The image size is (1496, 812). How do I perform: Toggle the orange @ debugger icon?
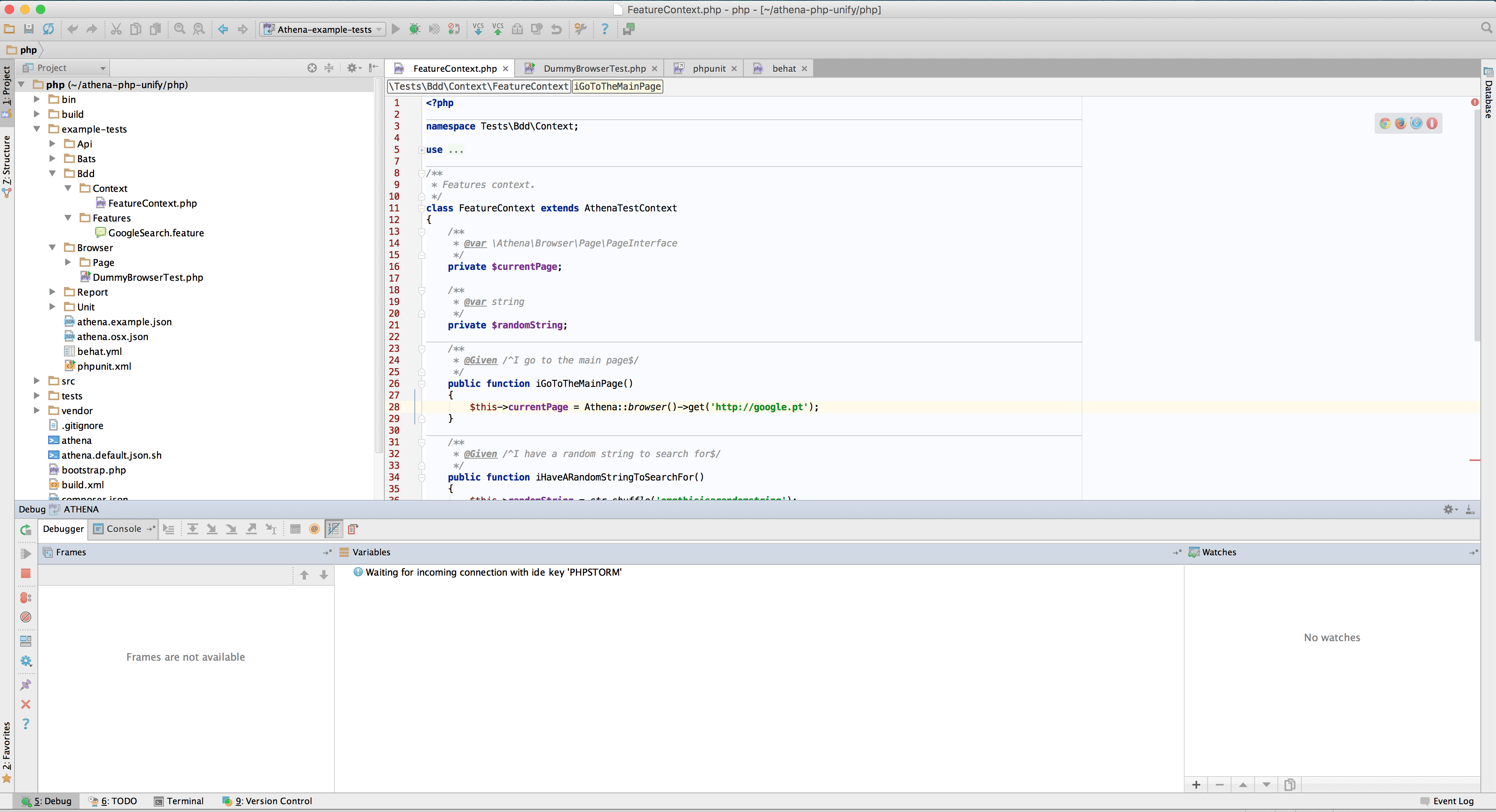point(314,529)
